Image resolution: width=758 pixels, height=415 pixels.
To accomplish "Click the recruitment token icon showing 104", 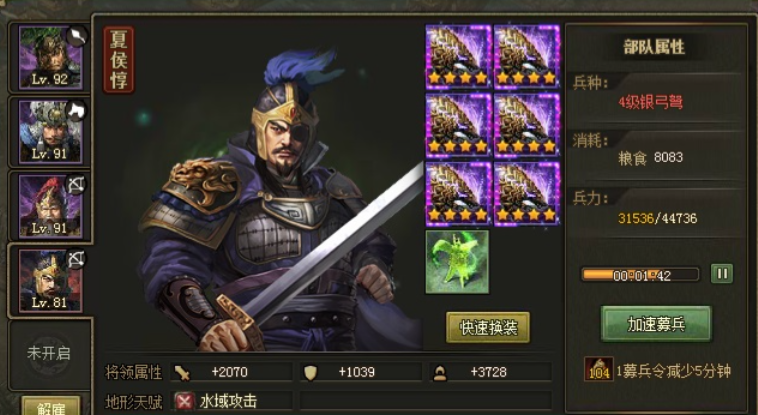I will click(598, 369).
